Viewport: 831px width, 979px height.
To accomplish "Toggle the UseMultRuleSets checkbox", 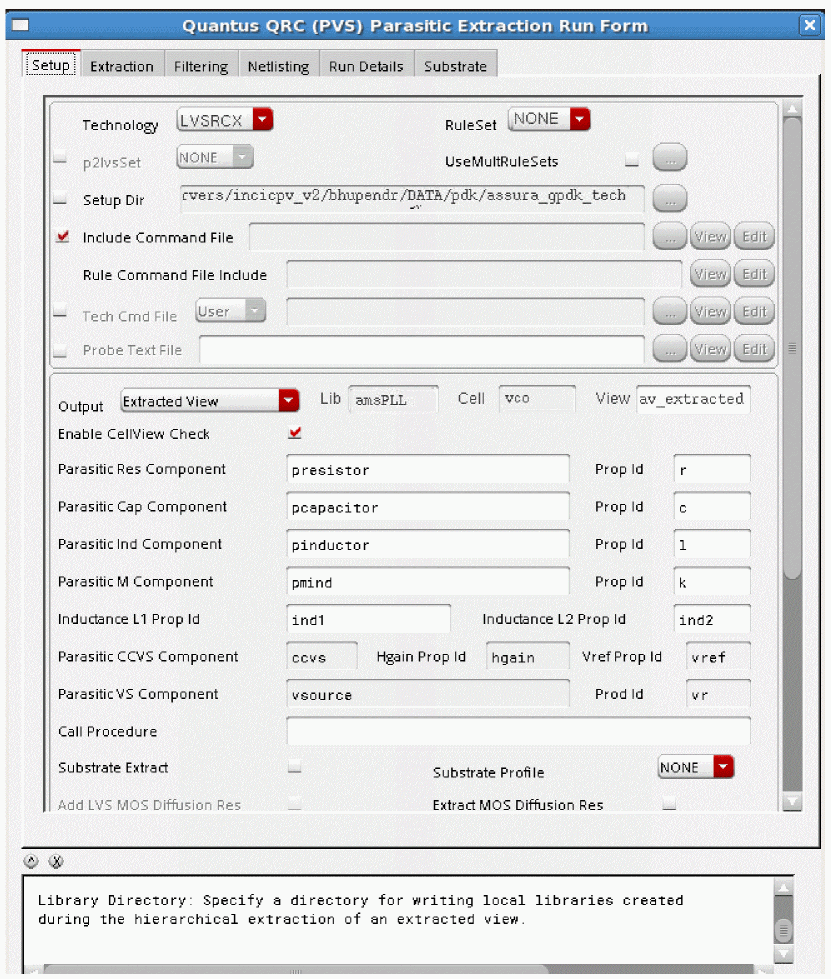I will 632,160.
